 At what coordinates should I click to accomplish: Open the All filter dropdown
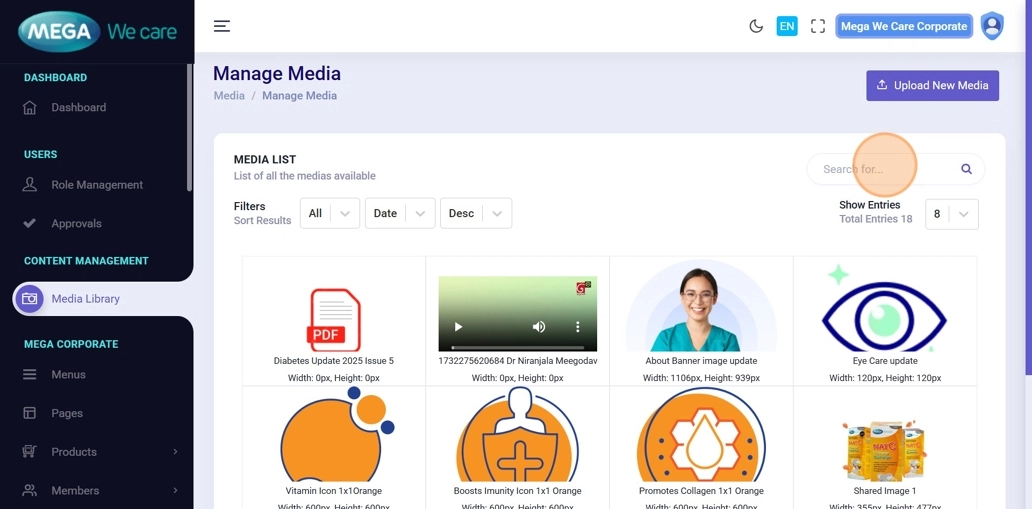coord(329,213)
